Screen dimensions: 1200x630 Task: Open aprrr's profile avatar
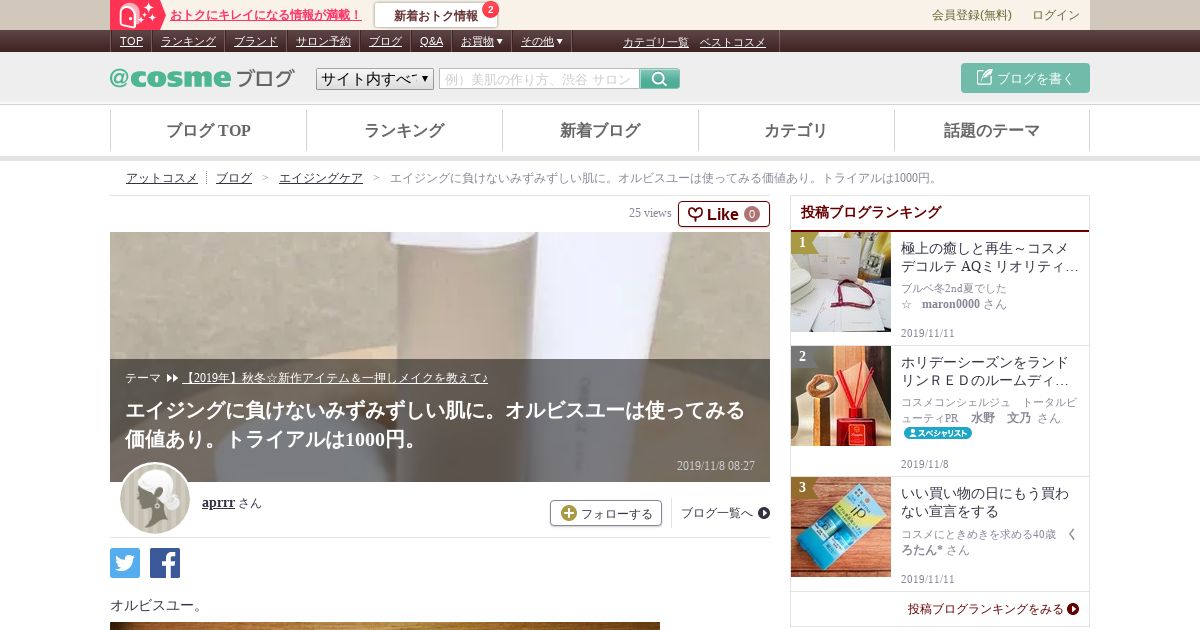[x=155, y=498]
